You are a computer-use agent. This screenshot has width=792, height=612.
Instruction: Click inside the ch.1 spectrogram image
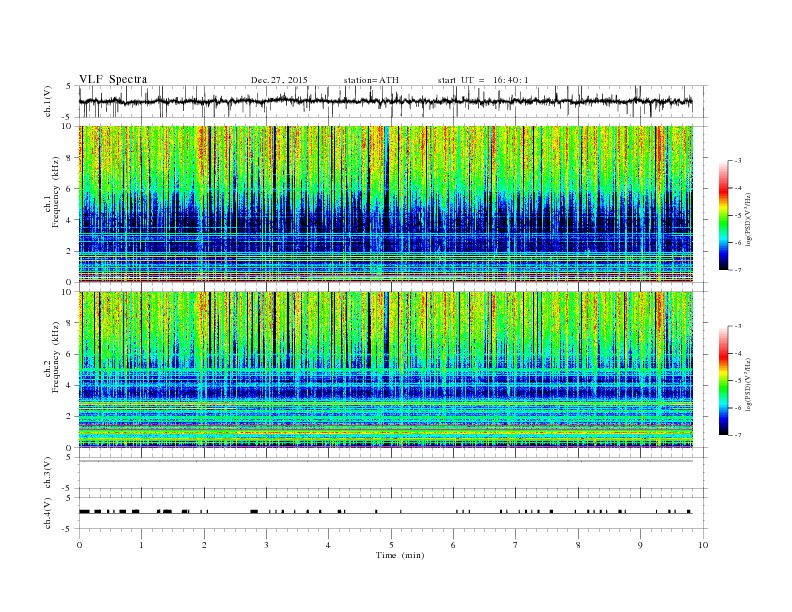[x=385, y=204]
